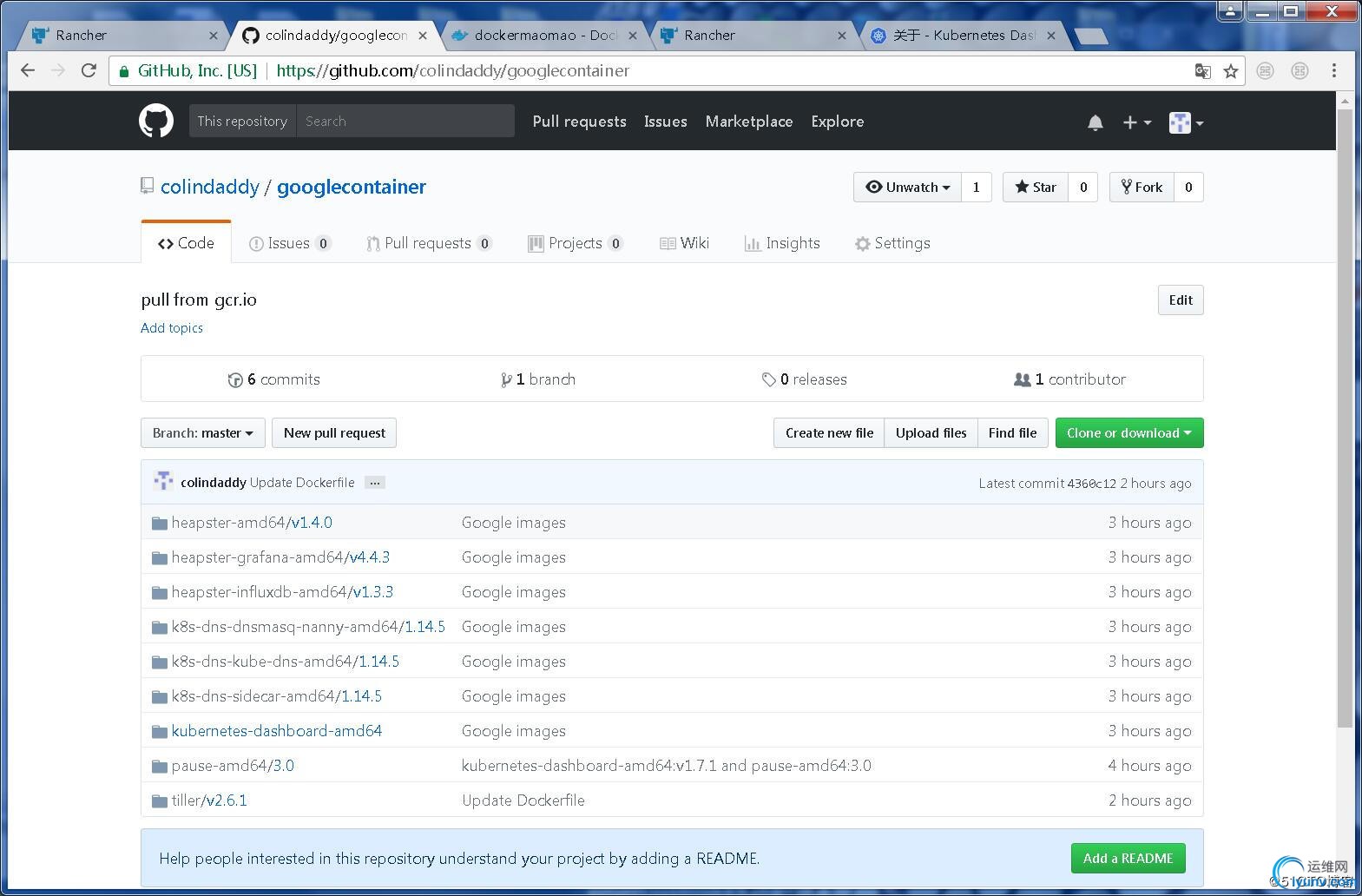The image size is (1362, 896).
Task: Click folder icon for heapster-influxdb-amd64 row
Action: 160,593
